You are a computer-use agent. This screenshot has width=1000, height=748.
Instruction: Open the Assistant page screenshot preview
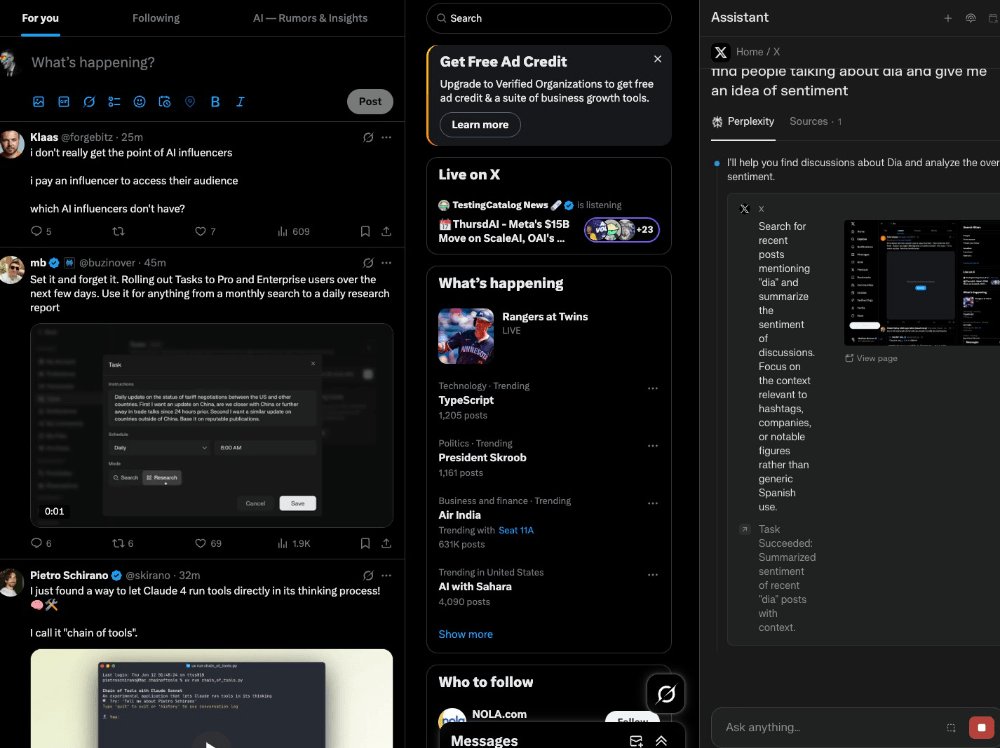click(x=922, y=282)
